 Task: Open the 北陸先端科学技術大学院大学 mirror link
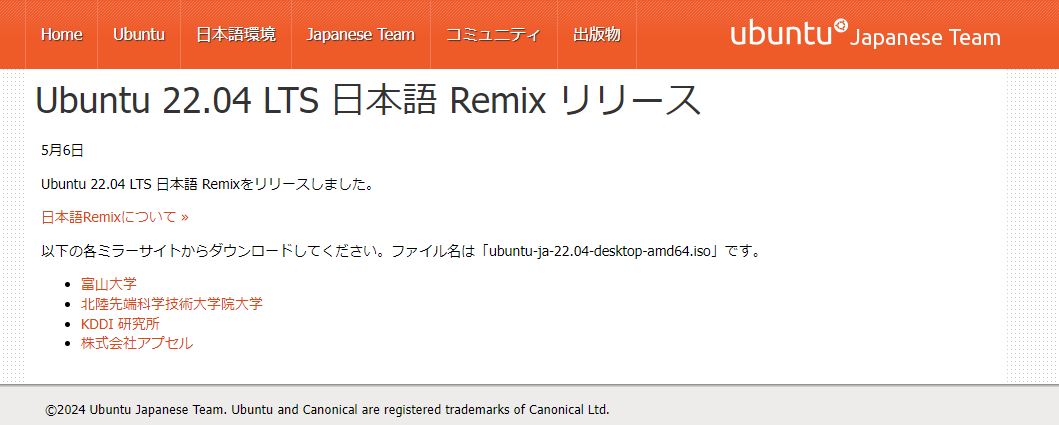coord(172,303)
